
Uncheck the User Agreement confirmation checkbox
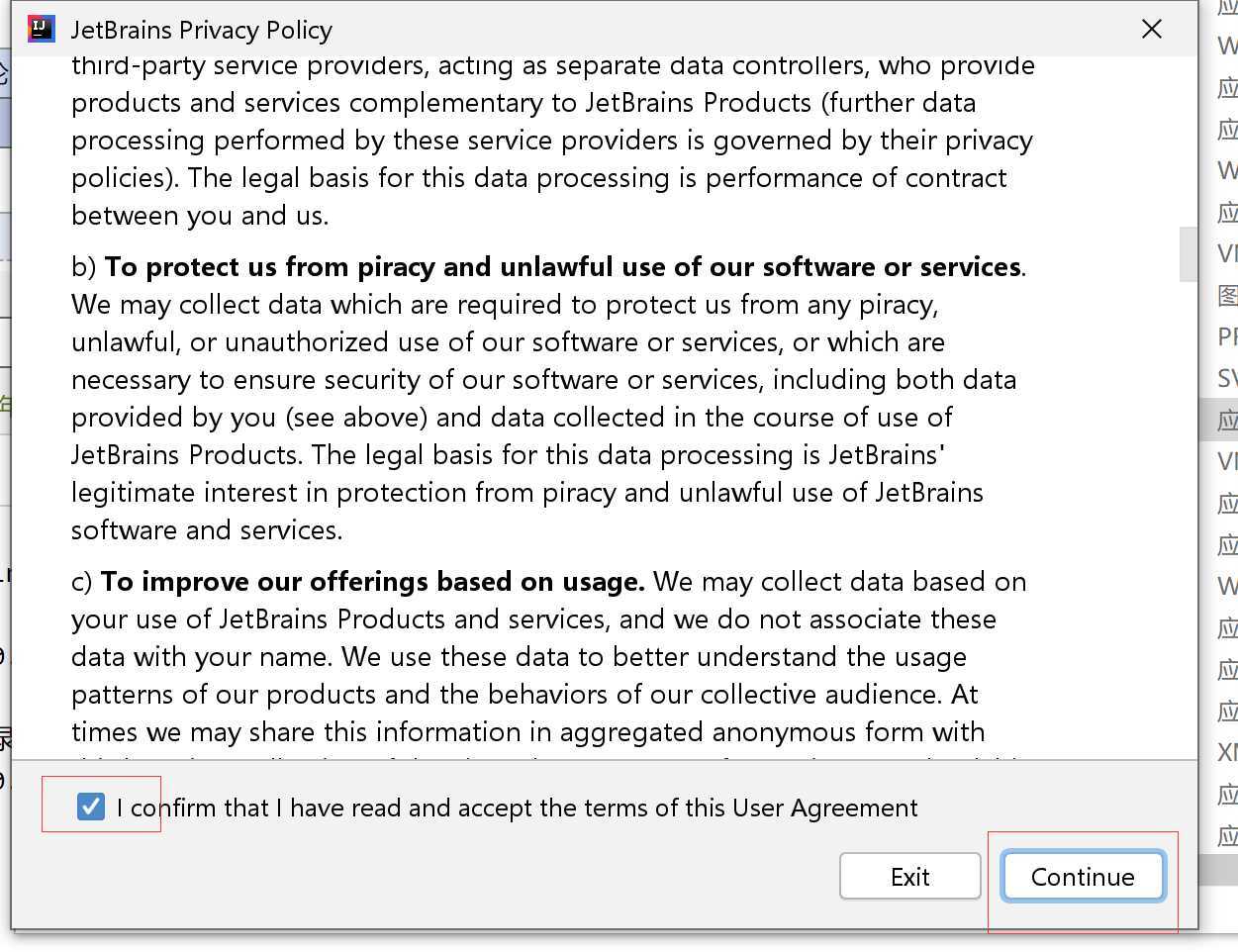91,807
